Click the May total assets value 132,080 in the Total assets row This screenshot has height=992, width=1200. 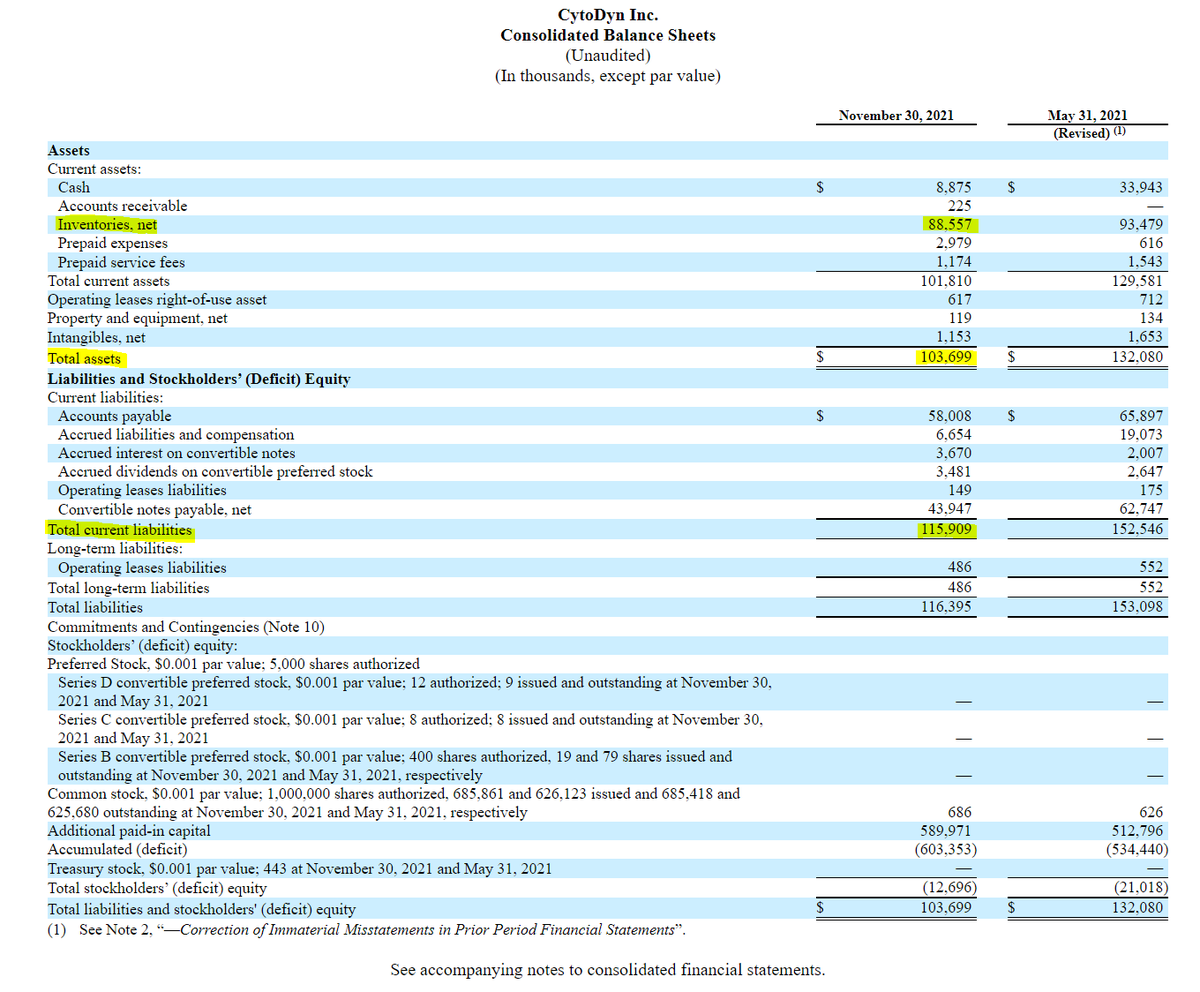click(1137, 357)
